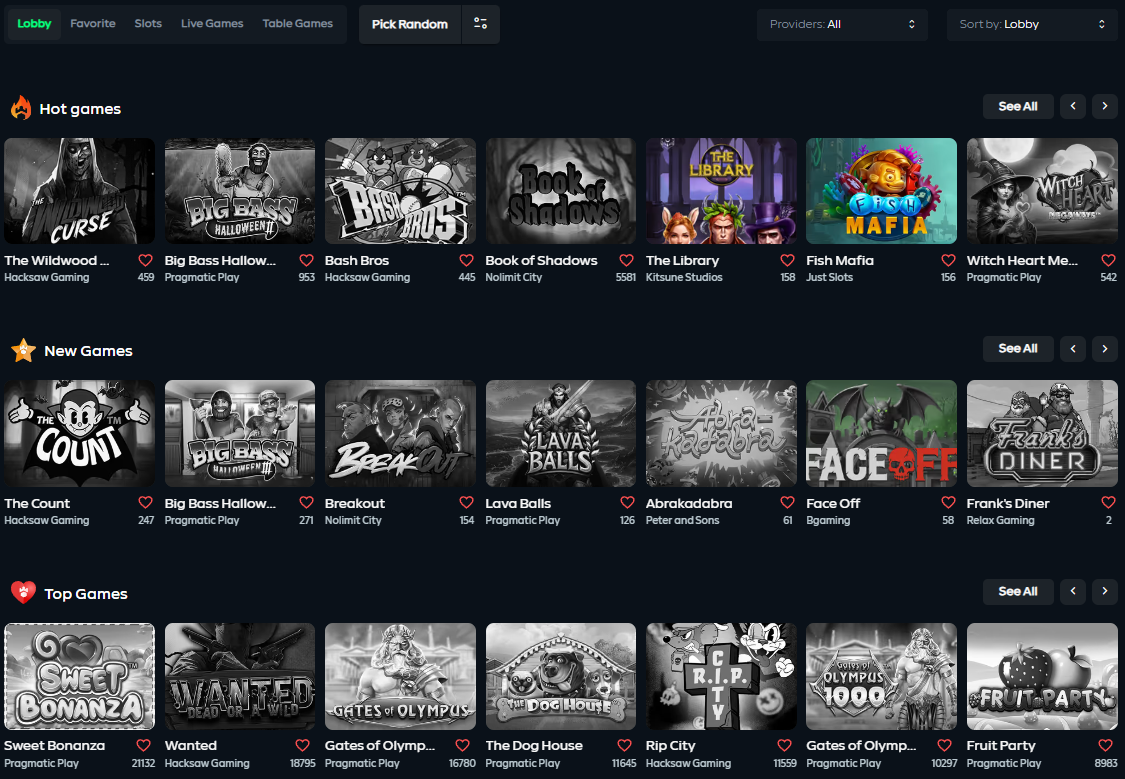Expand the Providers dropdown
Image resolution: width=1125 pixels, height=779 pixels.
842,24
